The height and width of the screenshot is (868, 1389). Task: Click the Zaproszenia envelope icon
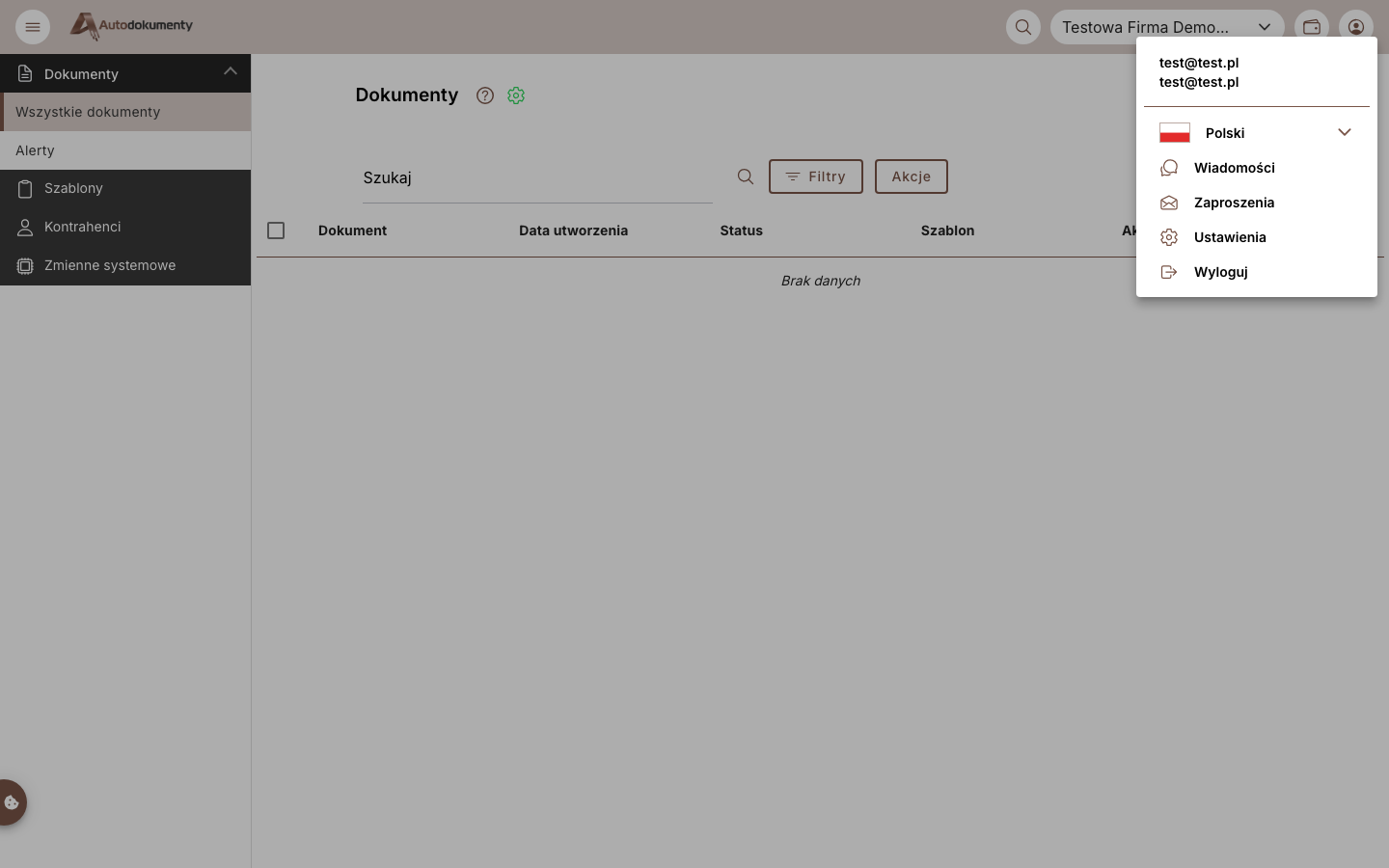pos(1169,203)
